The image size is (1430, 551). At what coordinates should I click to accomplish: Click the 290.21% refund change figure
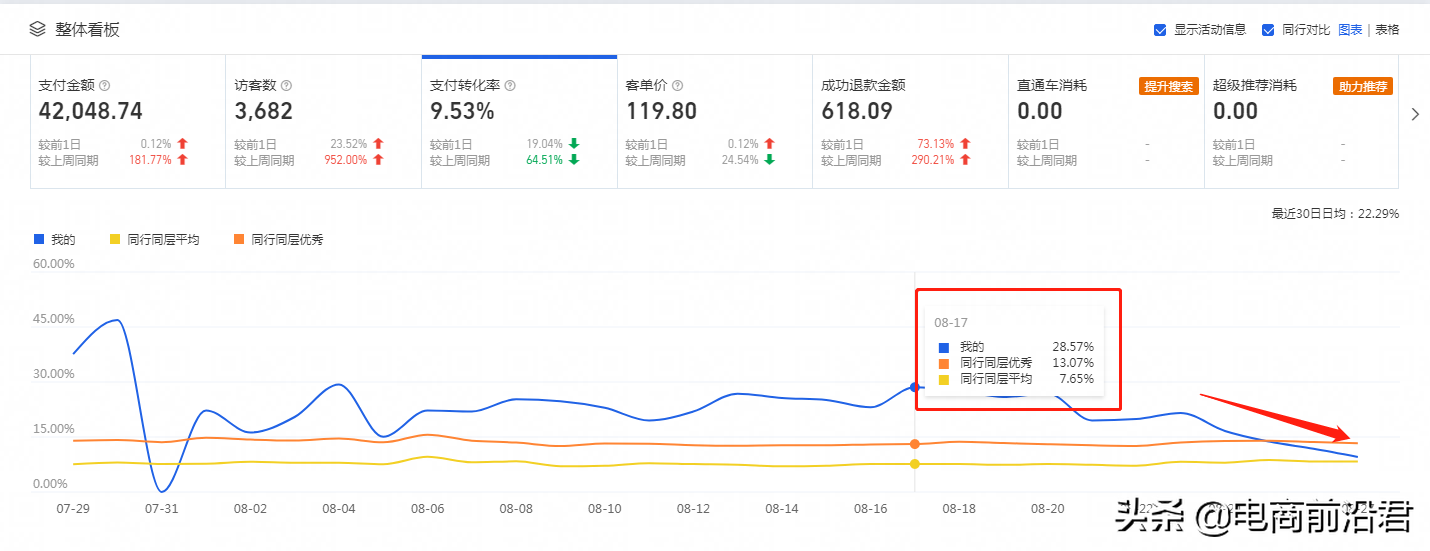pos(933,160)
